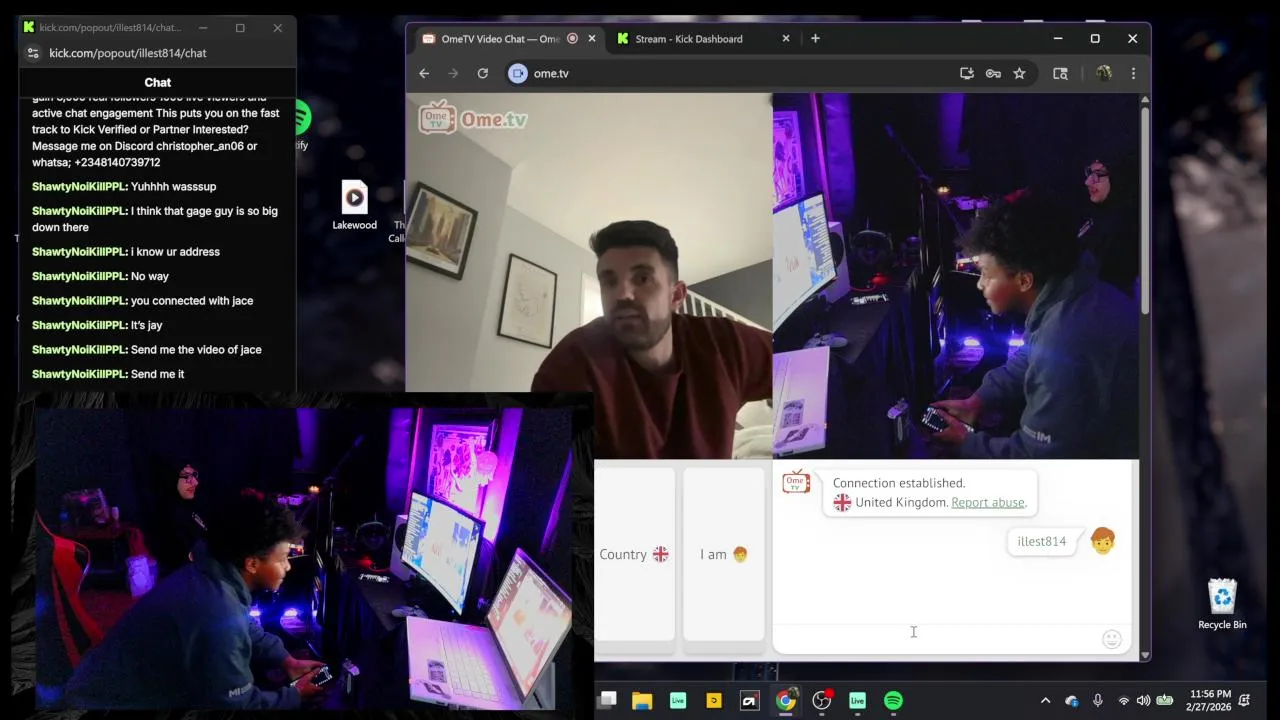Click the Ome.tv logo on the video
This screenshot has height=720, width=1280.
click(x=473, y=118)
